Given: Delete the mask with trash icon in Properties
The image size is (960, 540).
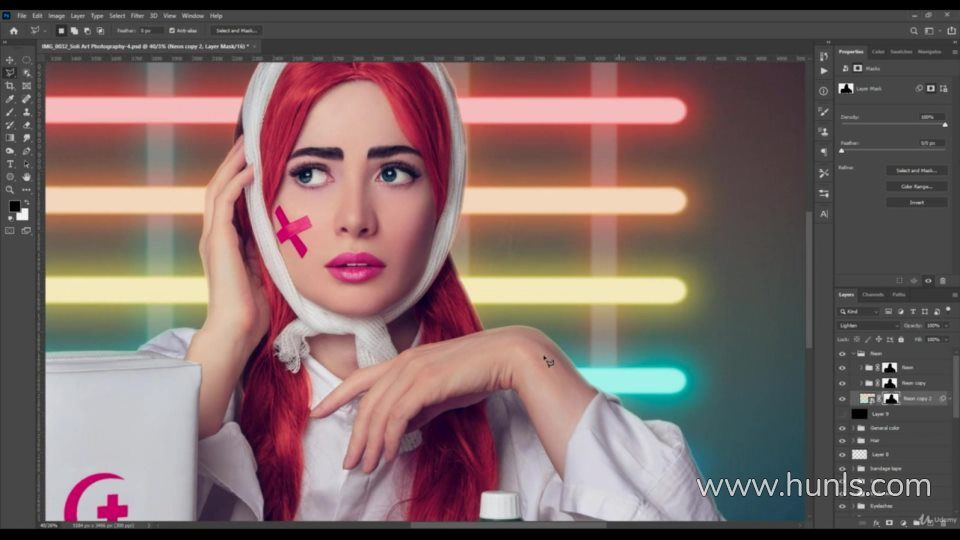Looking at the screenshot, I should click(943, 280).
